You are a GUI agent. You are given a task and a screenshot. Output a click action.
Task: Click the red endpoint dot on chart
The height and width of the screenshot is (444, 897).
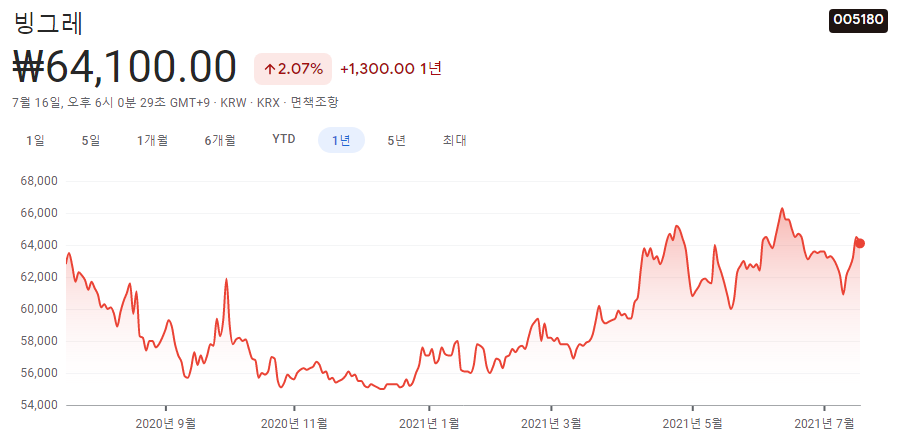point(860,243)
